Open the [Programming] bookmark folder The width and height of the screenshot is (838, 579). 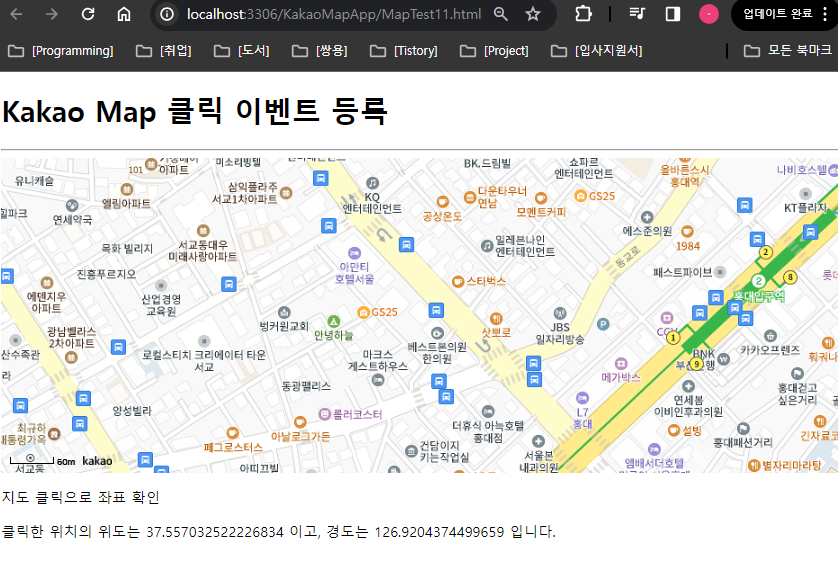(61, 51)
